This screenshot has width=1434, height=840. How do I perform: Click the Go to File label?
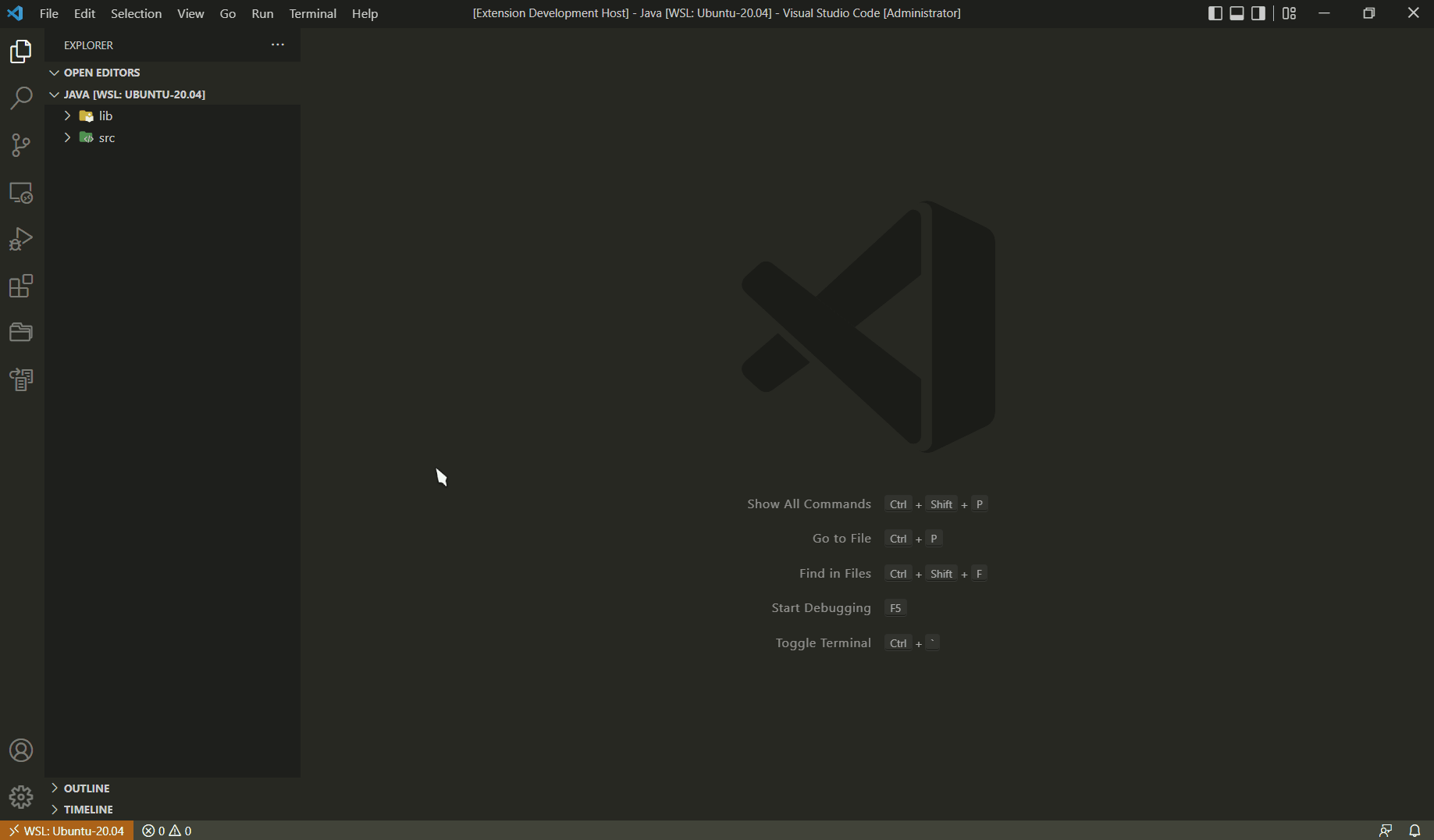842,539
